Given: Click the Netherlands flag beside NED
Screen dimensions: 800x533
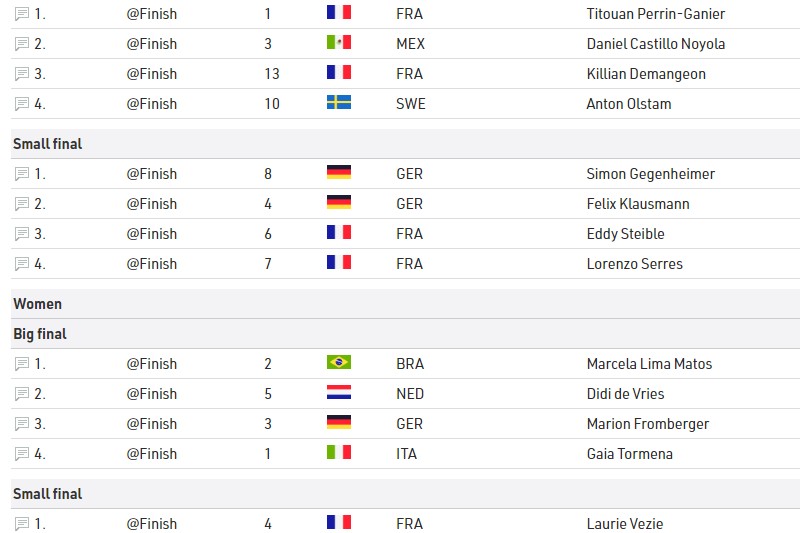Looking at the screenshot, I should pyautogui.click(x=339, y=392).
